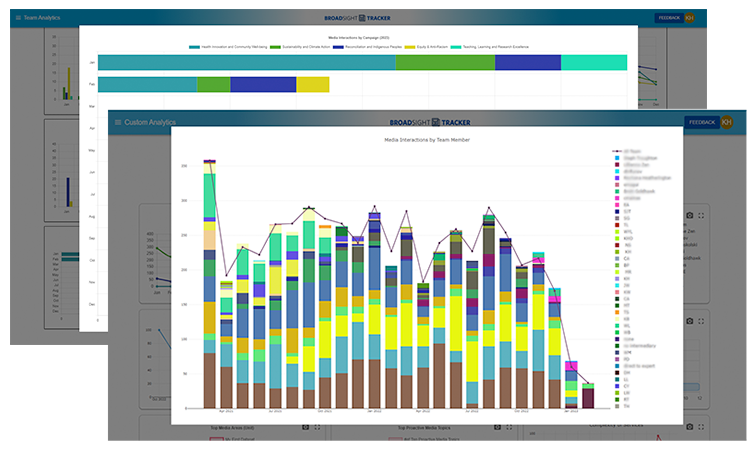755x449 pixels.
Task: Click Team Analytics page title
Action: (x=42, y=18)
